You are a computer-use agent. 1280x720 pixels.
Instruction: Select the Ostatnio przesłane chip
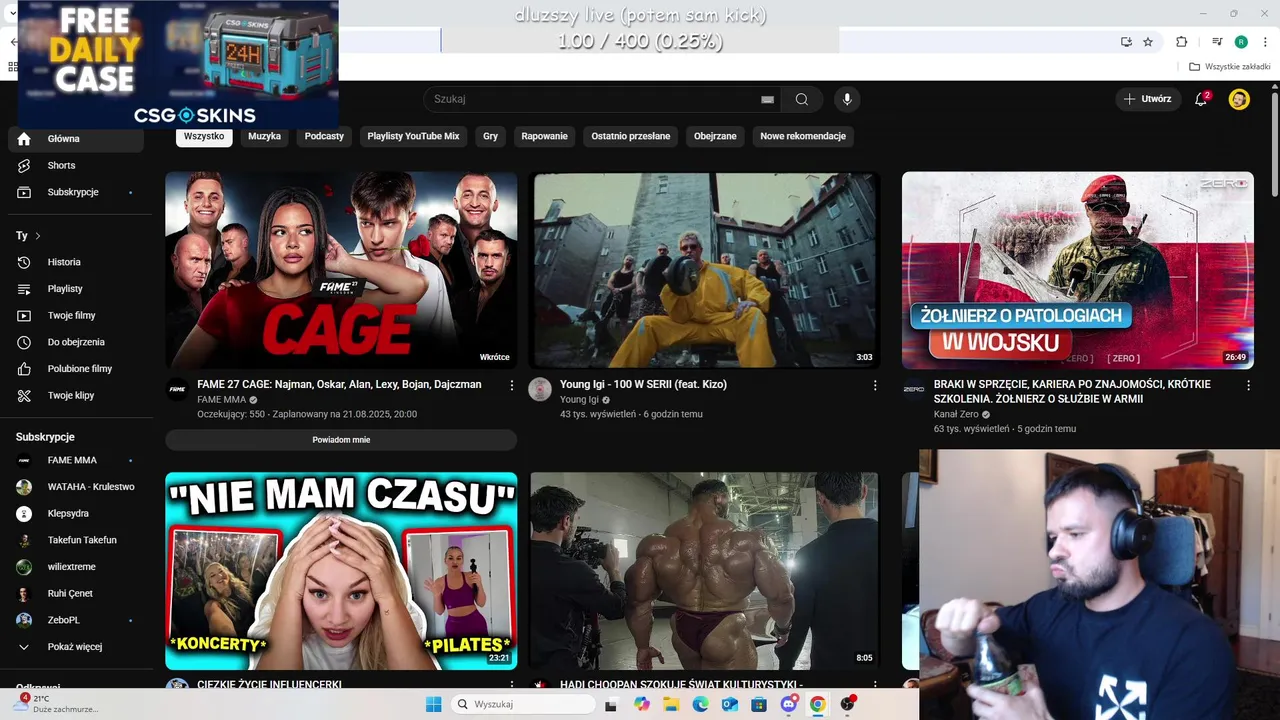click(x=631, y=136)
